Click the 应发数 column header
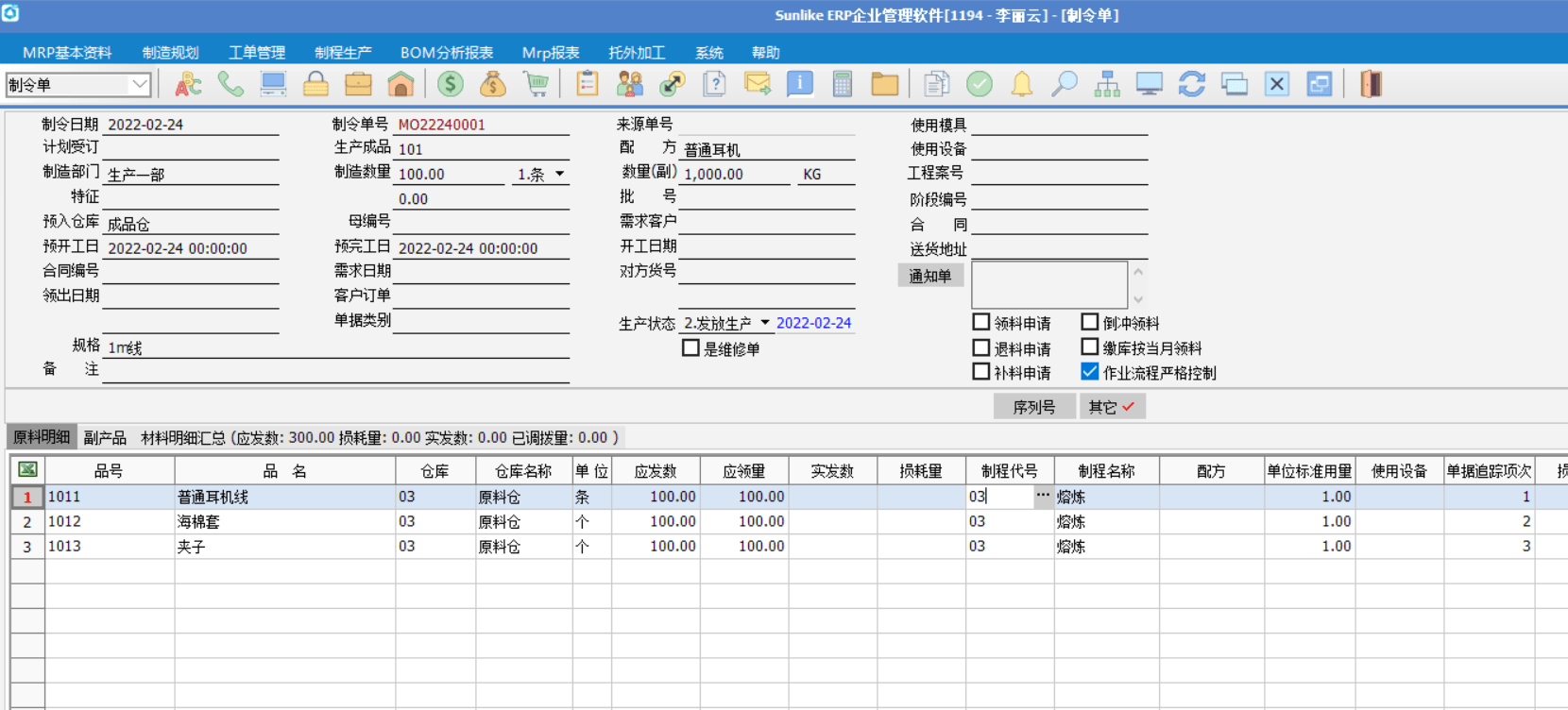 pos(656,471)
